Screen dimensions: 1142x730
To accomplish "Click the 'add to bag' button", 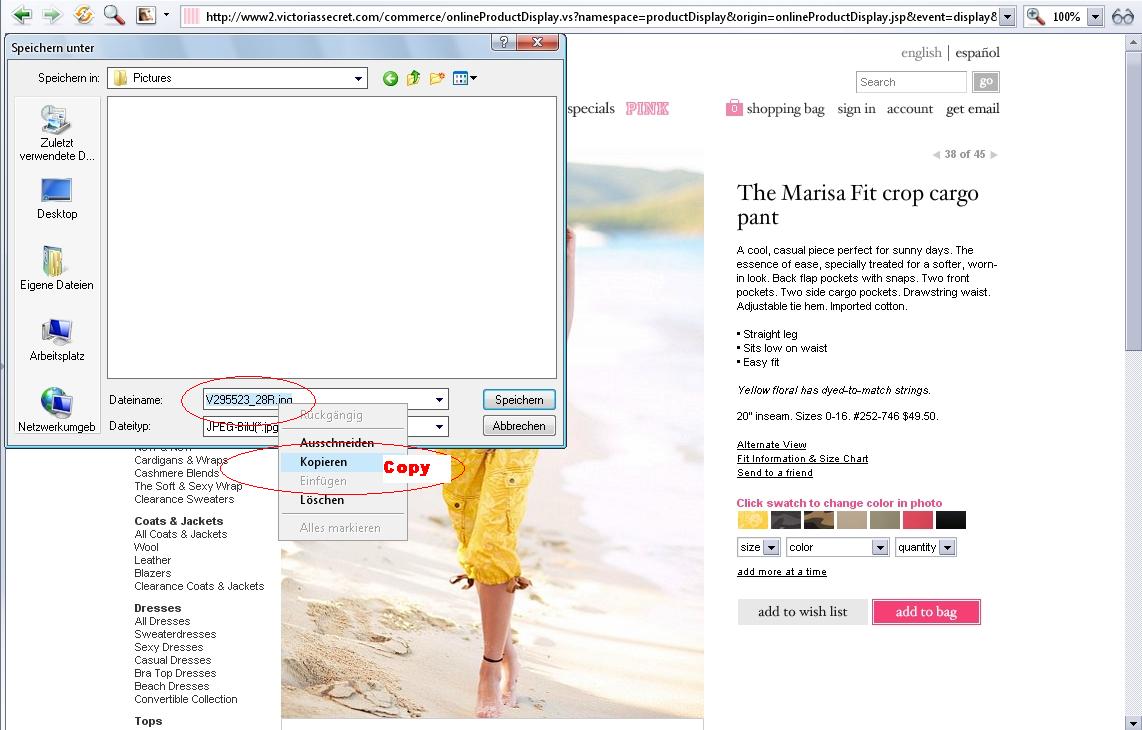I will coord(926,612).
